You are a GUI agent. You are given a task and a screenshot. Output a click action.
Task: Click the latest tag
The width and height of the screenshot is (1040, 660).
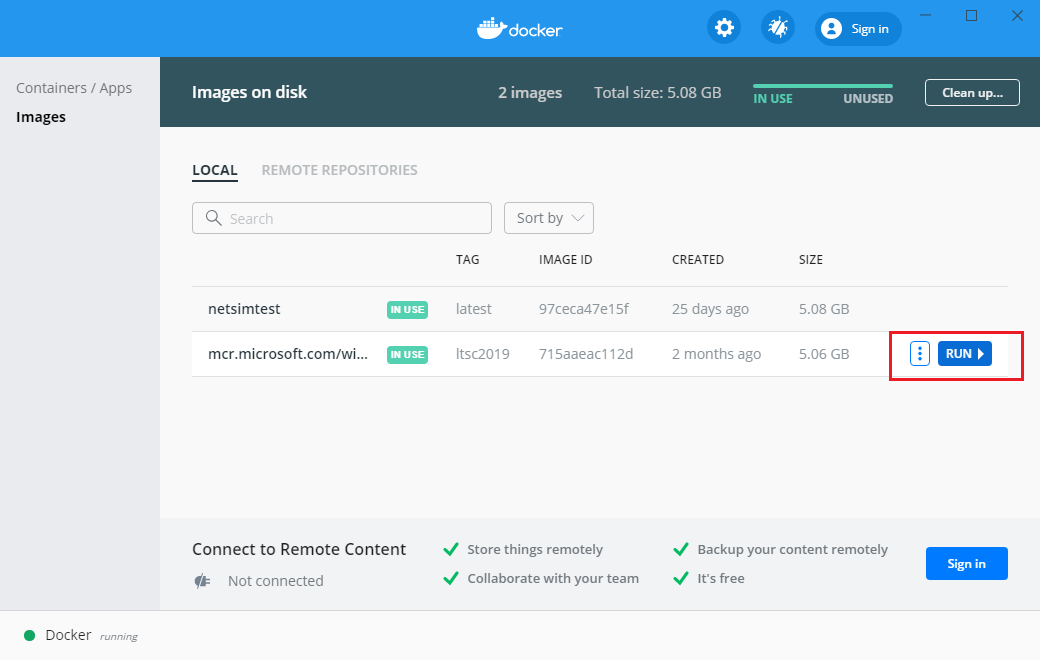[x=474, y=309]
